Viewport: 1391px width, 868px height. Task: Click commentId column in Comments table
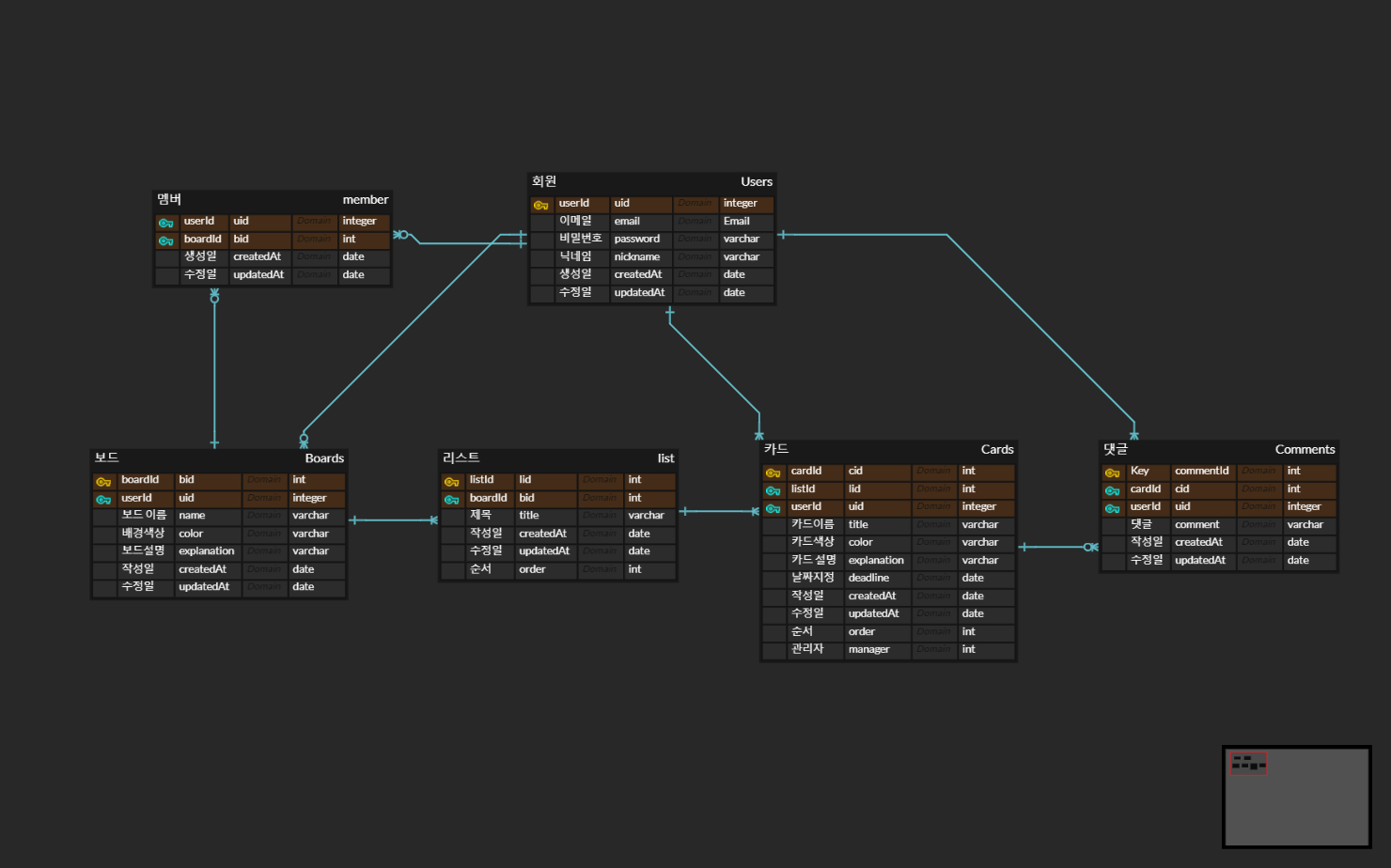[x=1202, y=472]
